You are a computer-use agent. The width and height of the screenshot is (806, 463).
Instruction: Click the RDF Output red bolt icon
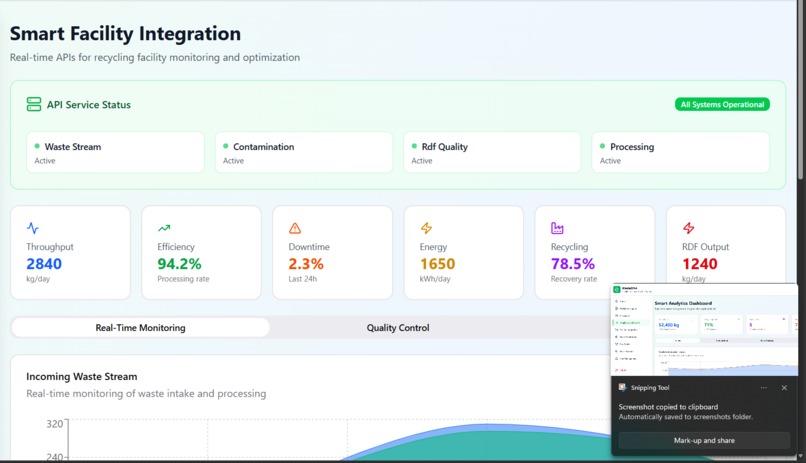pos(688,228)
